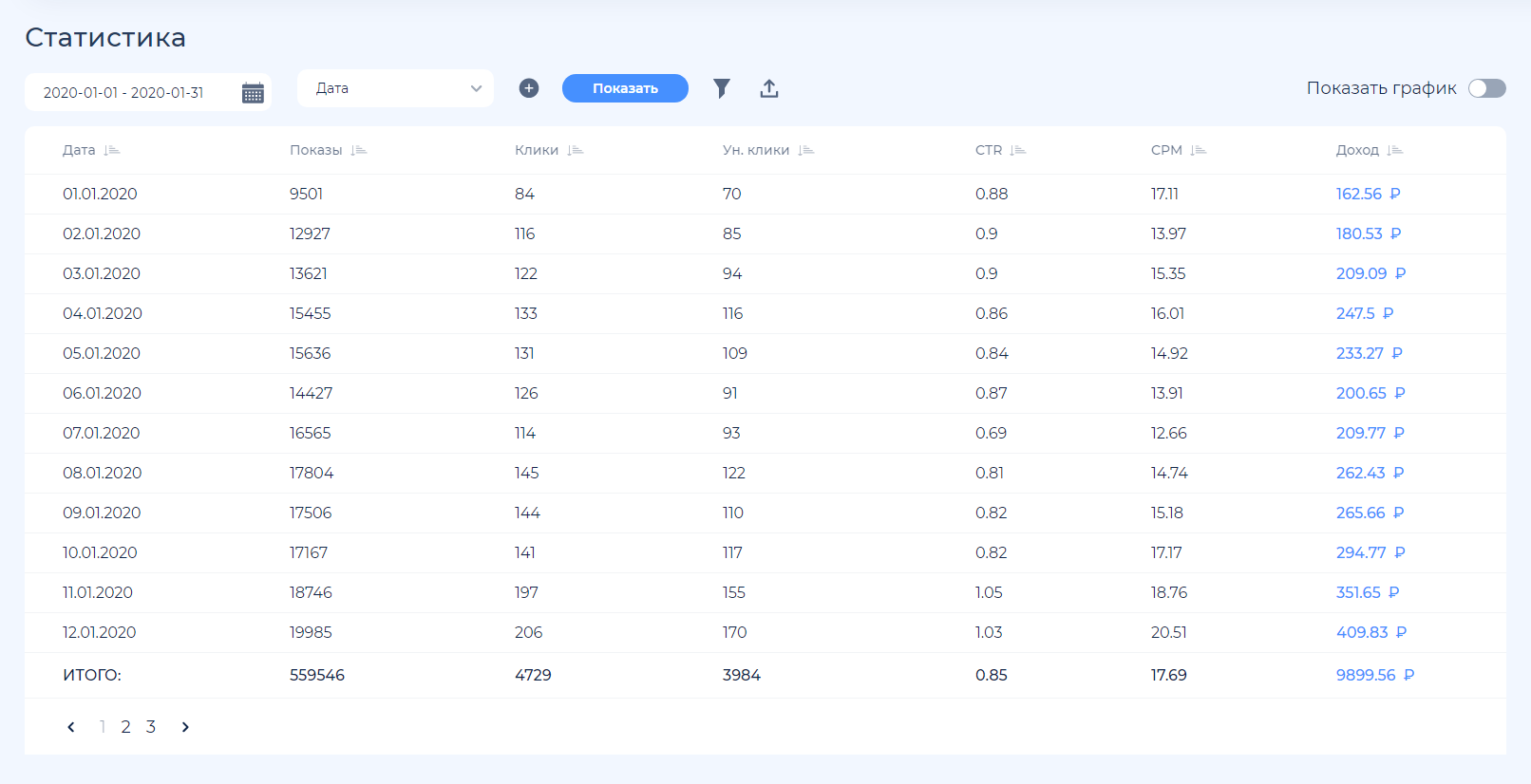The width and height of the screenshot is (1531, 784).
Task: Click CTR value 0.69
Action: point(991,433)
